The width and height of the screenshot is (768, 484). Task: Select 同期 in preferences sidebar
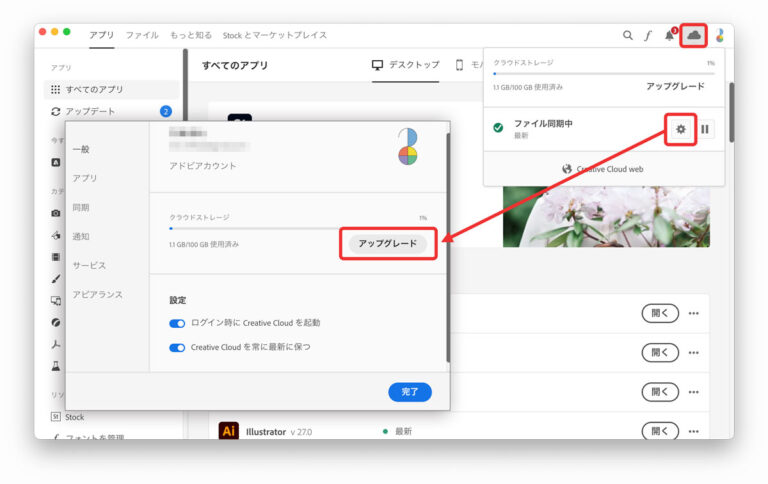(x=81, y=207)
